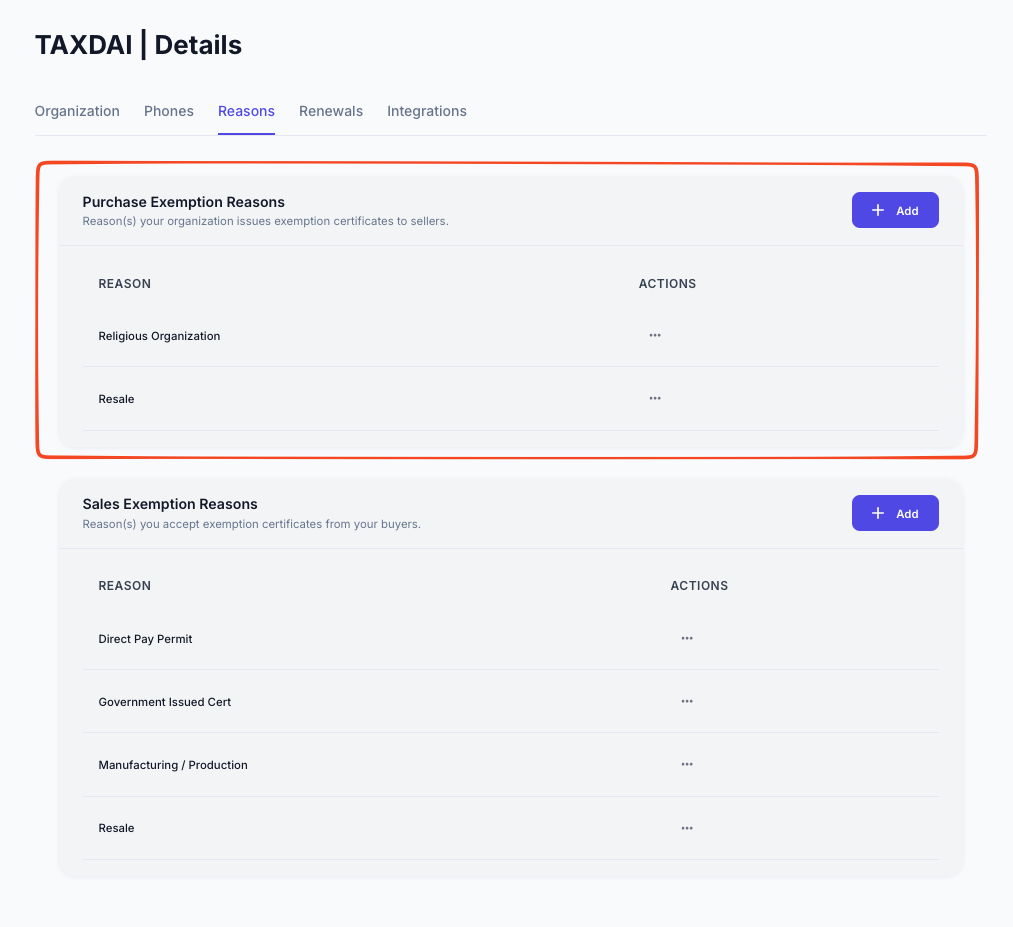This screenshot has height=927, width=1013.
Task: Add a new Sales Exemption Reason
Action: pos(895,513)
